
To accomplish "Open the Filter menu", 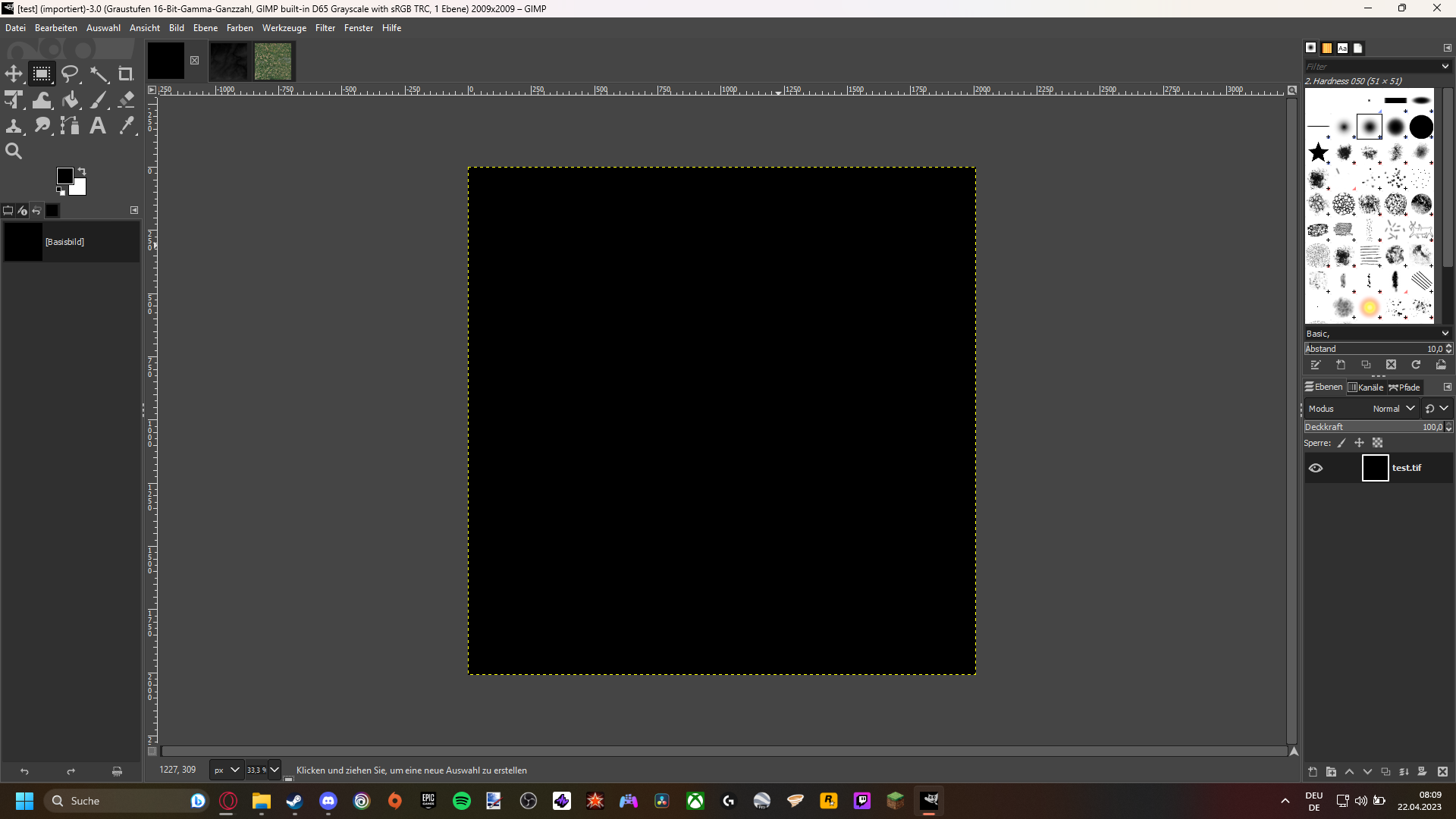I will 325,28.
